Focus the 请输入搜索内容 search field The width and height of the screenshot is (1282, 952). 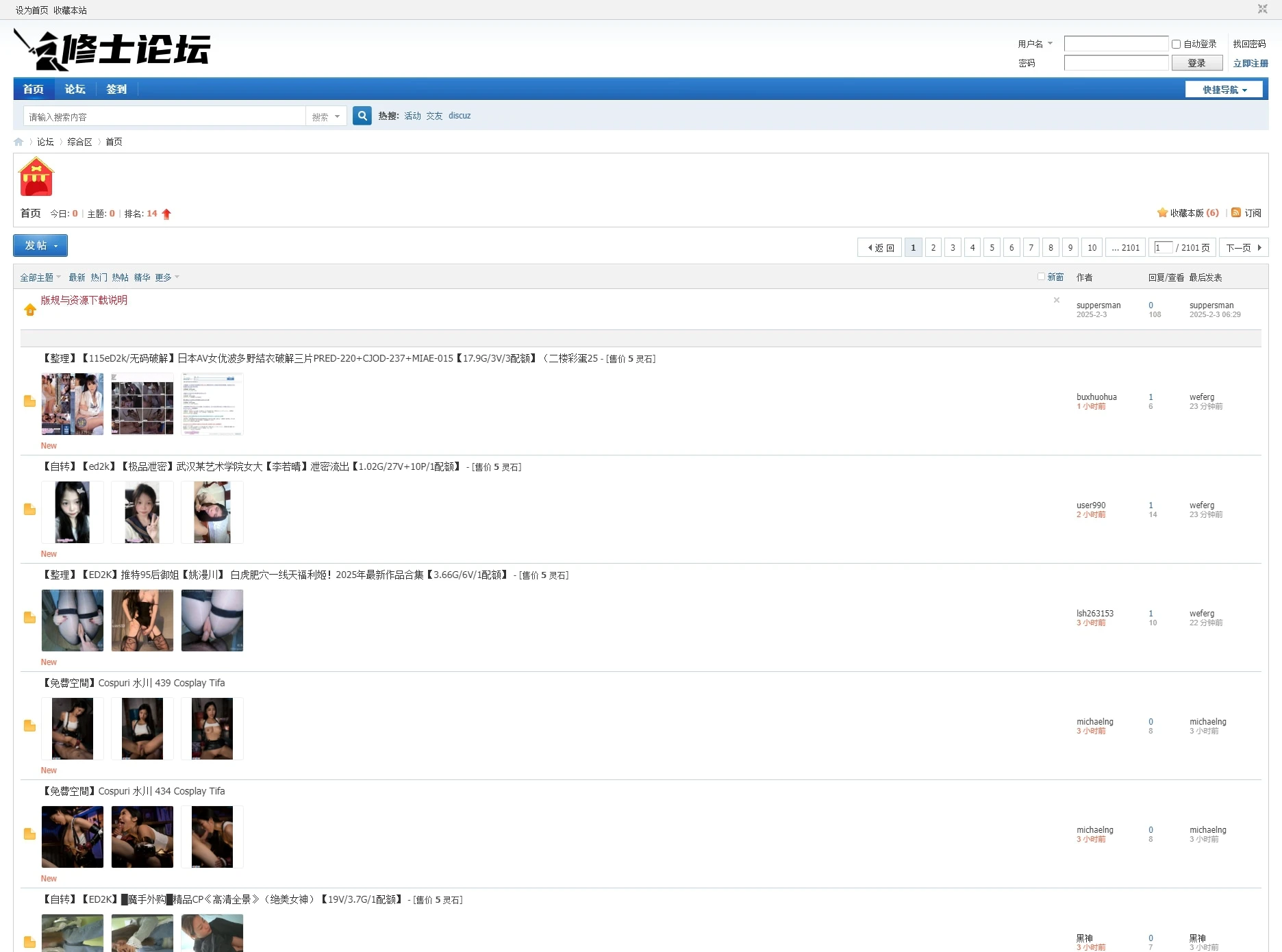pos(164,116)
